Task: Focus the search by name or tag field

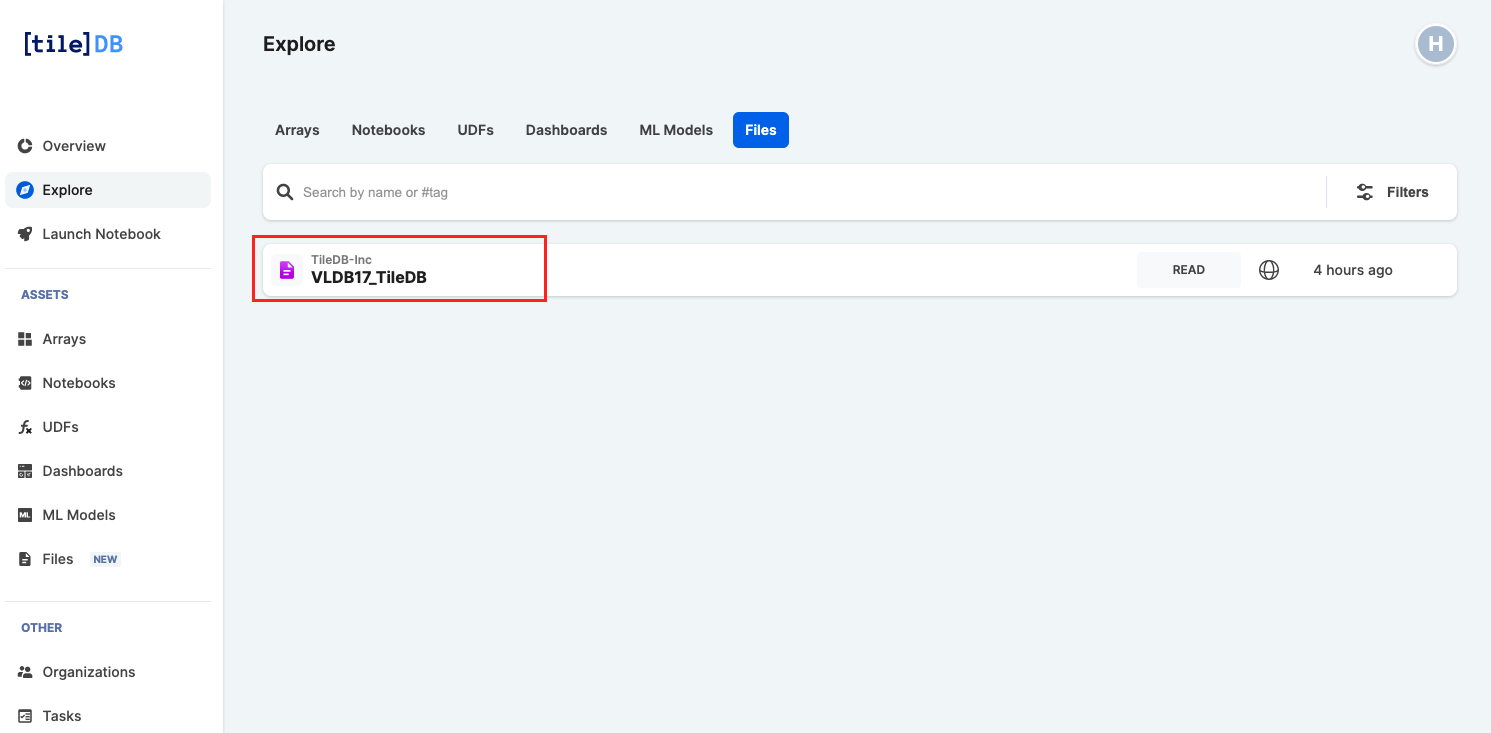Action: pyautogui.click(x=800, y=192)
